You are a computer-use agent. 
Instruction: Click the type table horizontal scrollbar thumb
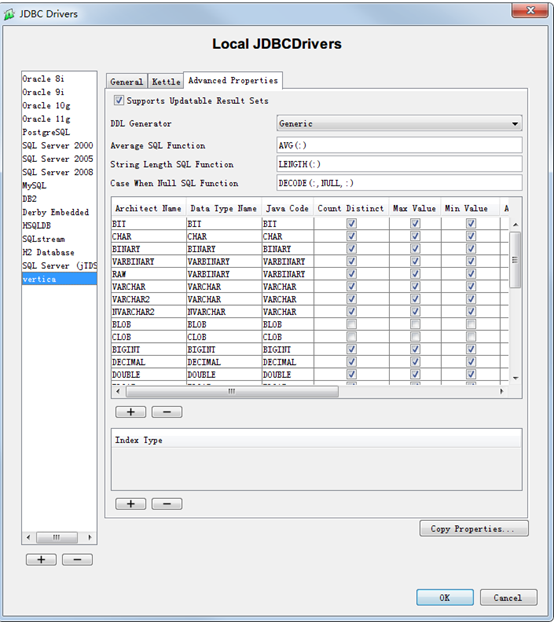click(232, 391)
